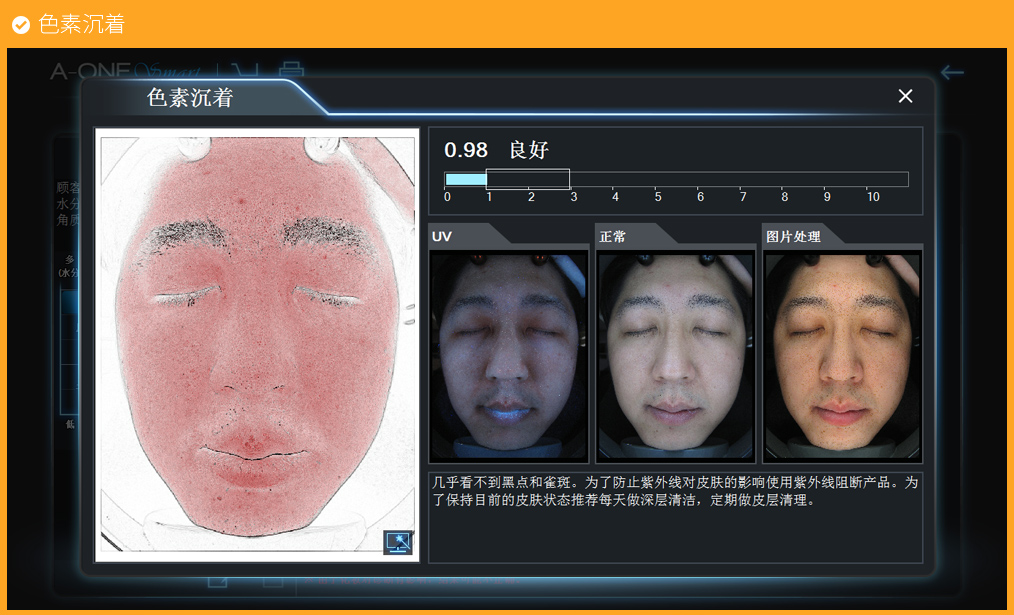Select the 图片处理 tab label

792,237
